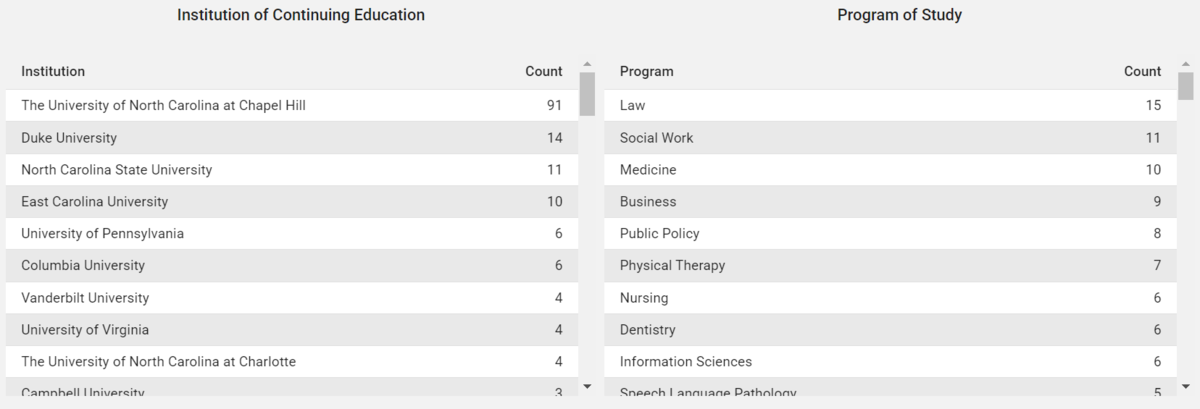Click the Institution table scroll up arrow
Screen dimensions: 1200x409
click(587, 65)
